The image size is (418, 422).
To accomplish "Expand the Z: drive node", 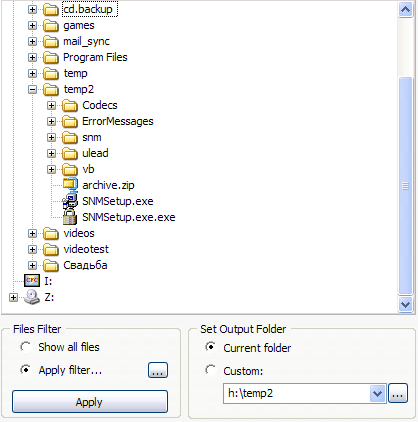I will (13, 297).
